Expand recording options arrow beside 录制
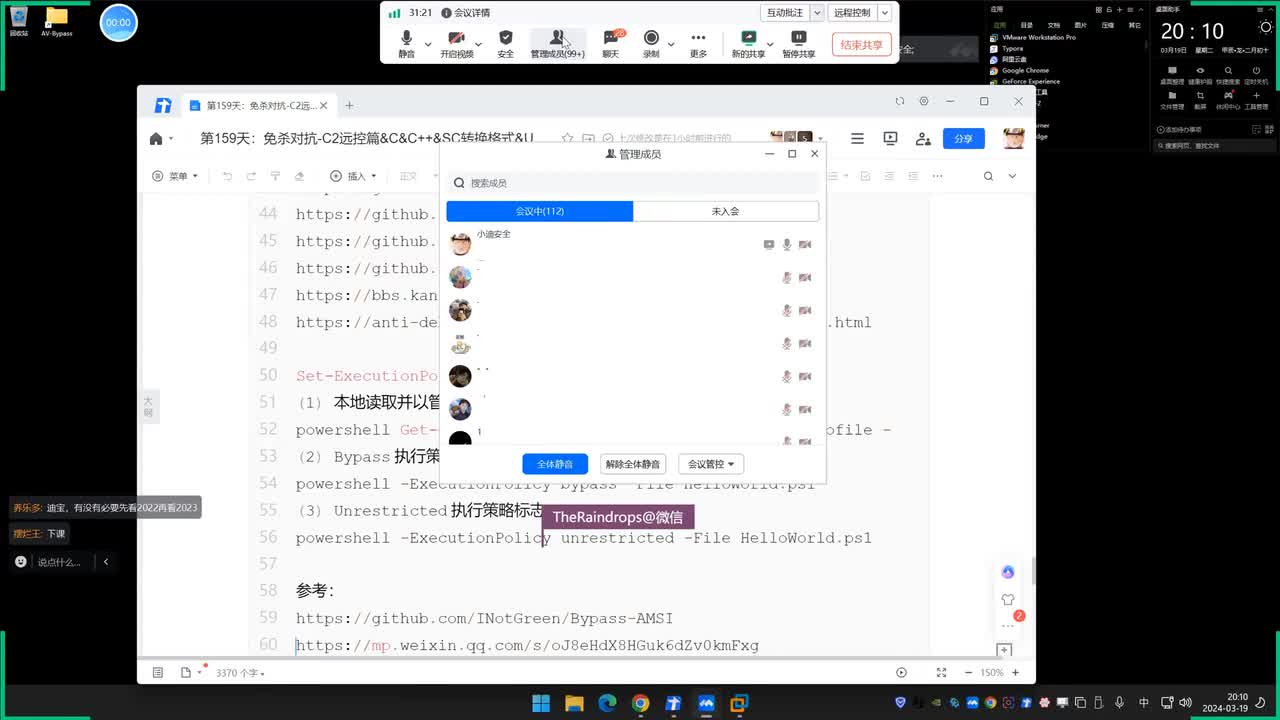Screen dimensions: 1280x720 coord(671,44)
